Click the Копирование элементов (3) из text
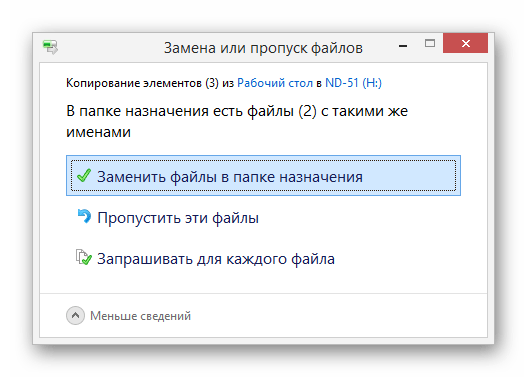Image resolution: width=527 pixels, height=377 pixels. (150, 83)
